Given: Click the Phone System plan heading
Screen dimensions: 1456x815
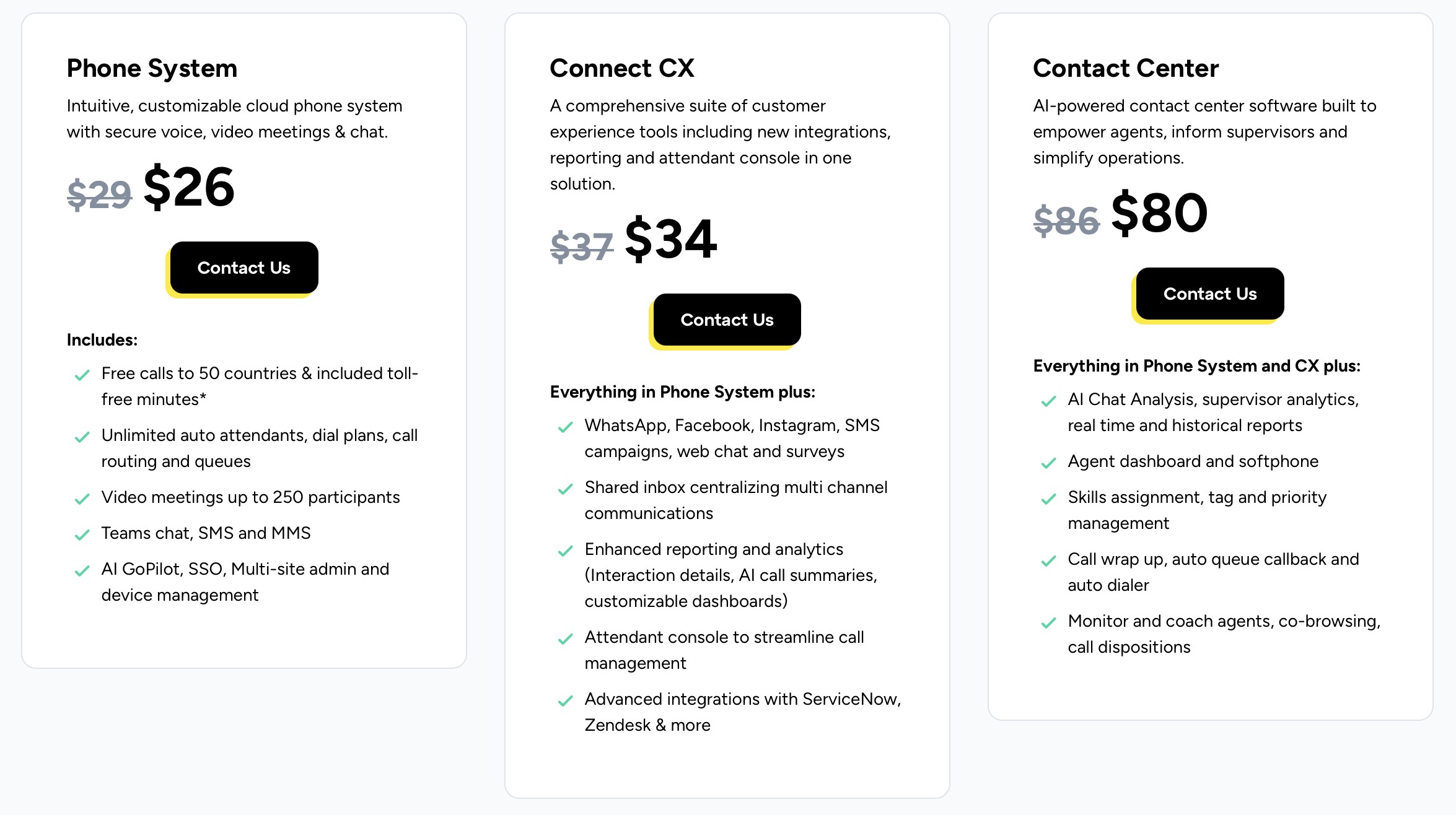Looking at the screenshot, I should point(152,68).
